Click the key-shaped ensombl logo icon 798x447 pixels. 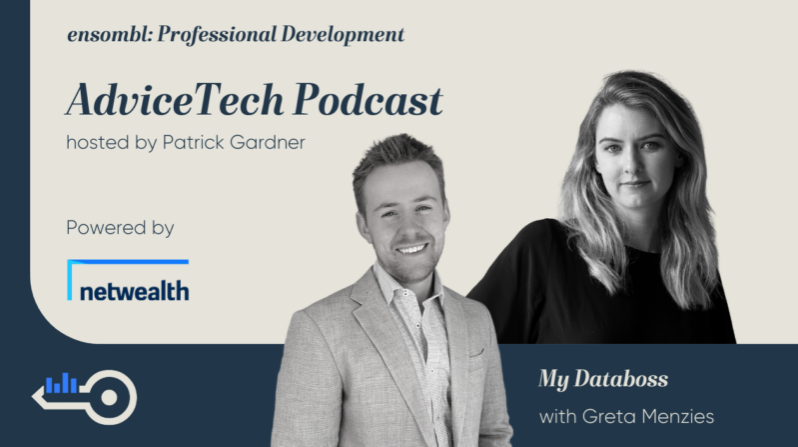84,397
